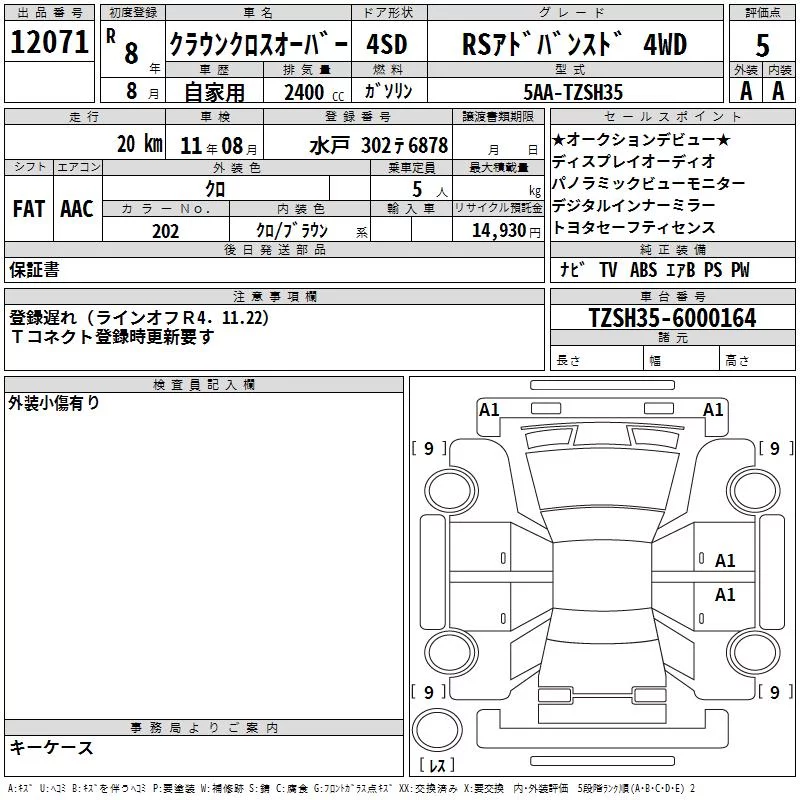Click the キーケース notice text
The width and height of the screenshot is (800, 800).
point(52,747)
